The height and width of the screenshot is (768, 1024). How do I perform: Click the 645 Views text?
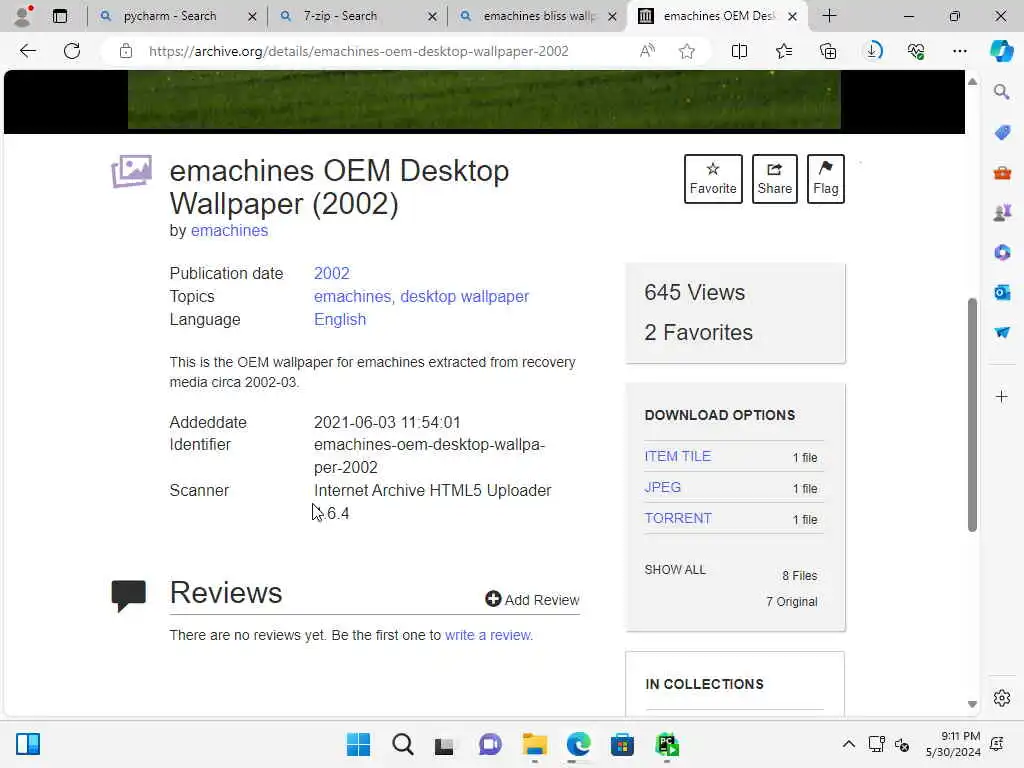[694, 293]
